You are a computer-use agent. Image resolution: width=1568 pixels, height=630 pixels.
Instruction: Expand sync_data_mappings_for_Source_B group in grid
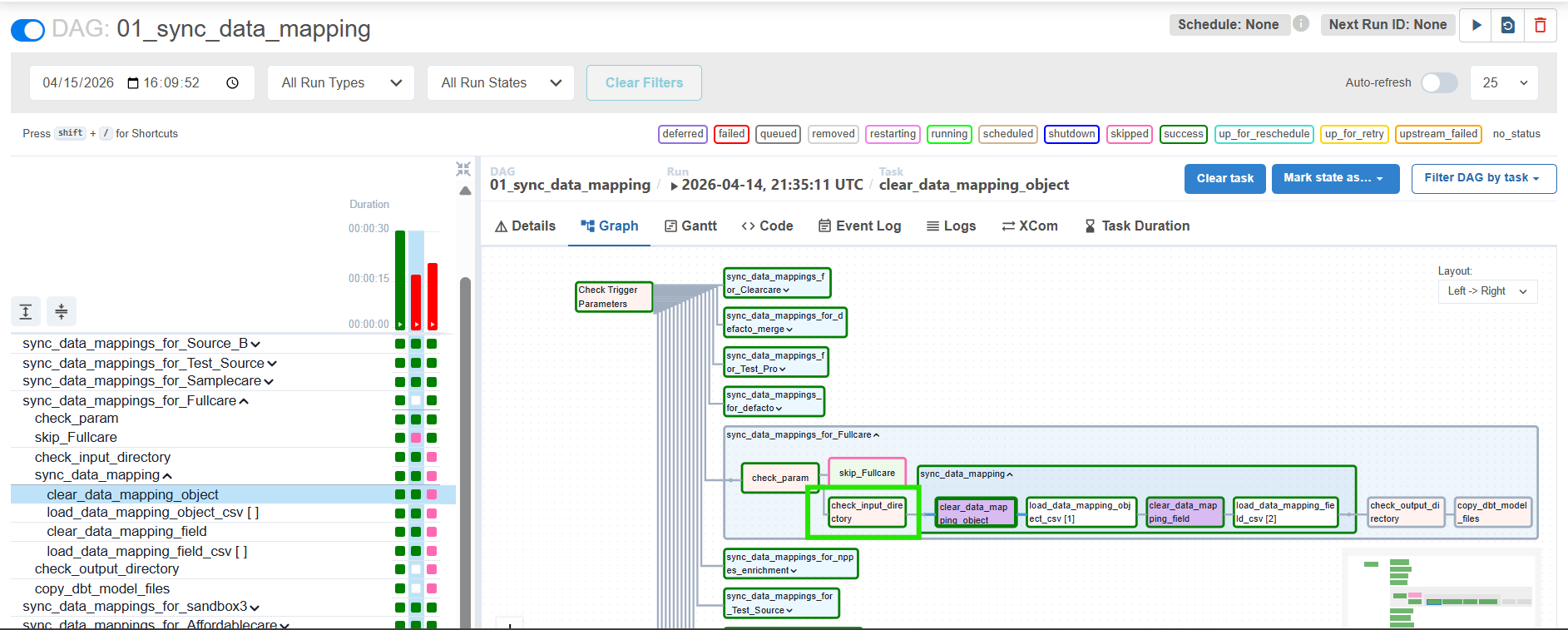pyautogui.click(x=141, y=344)
